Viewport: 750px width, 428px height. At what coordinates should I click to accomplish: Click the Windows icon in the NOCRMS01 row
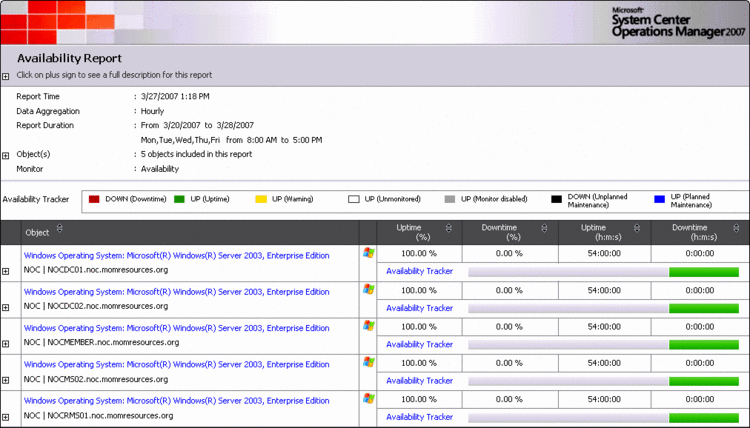pyautogui.click(x=369, y=398)
